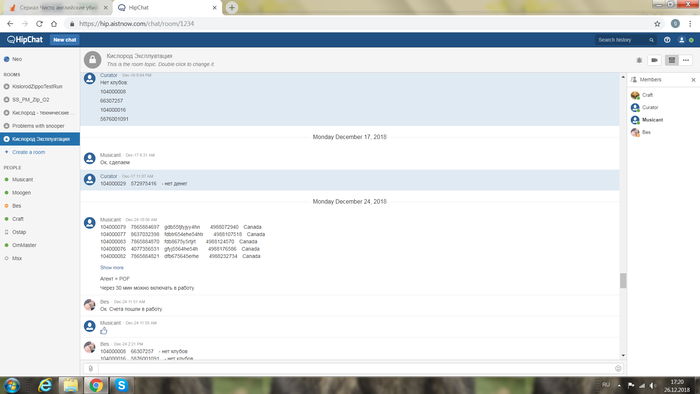Close the HipChat browser tab
The image size is (700, 394).
click(x=214, y=8)
